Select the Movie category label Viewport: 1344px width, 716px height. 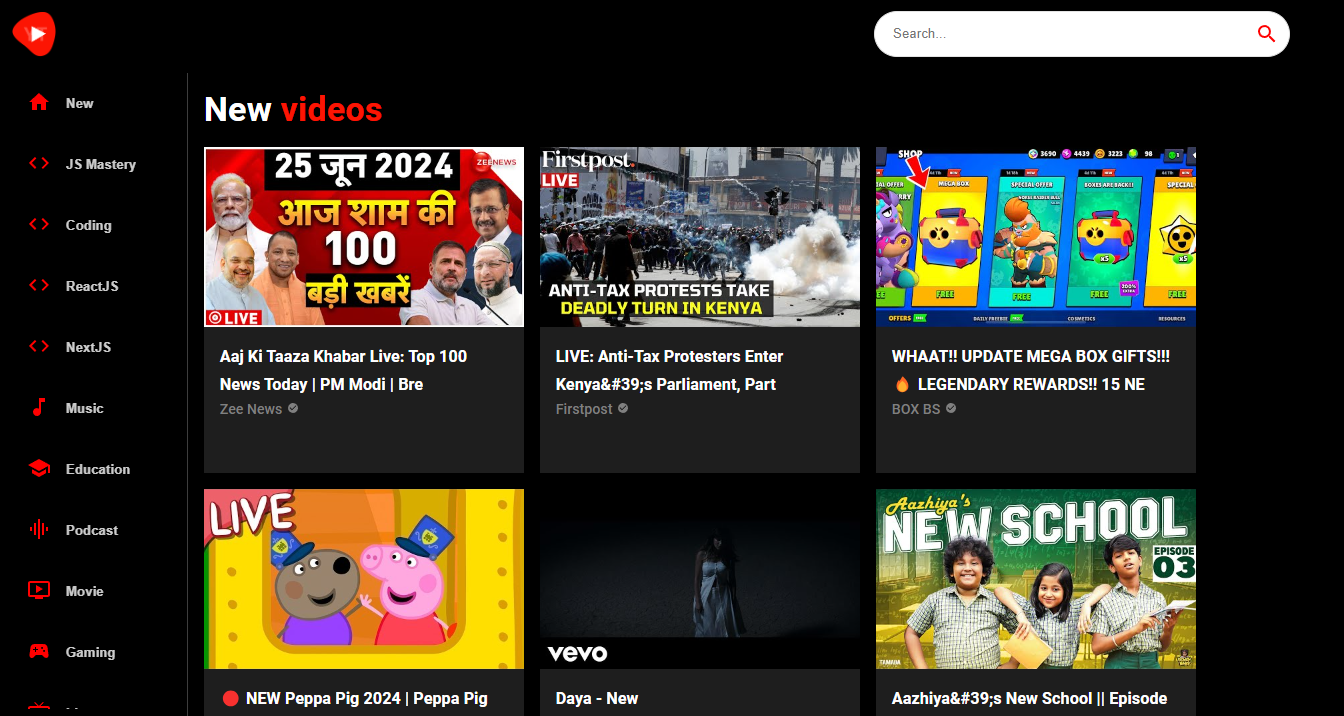(x=85, y=591)
